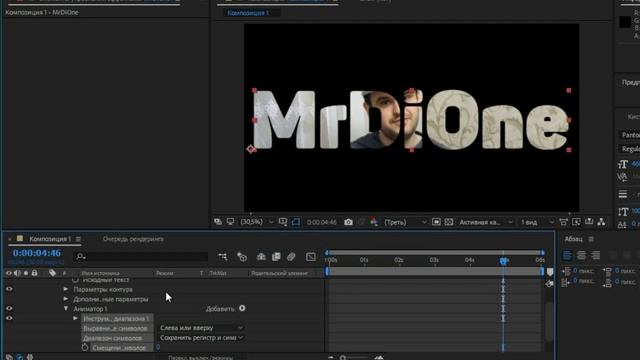Click the leftmost layer switches icon at timeline bottom
The image size is (640, 360).
tap(9, 357)
